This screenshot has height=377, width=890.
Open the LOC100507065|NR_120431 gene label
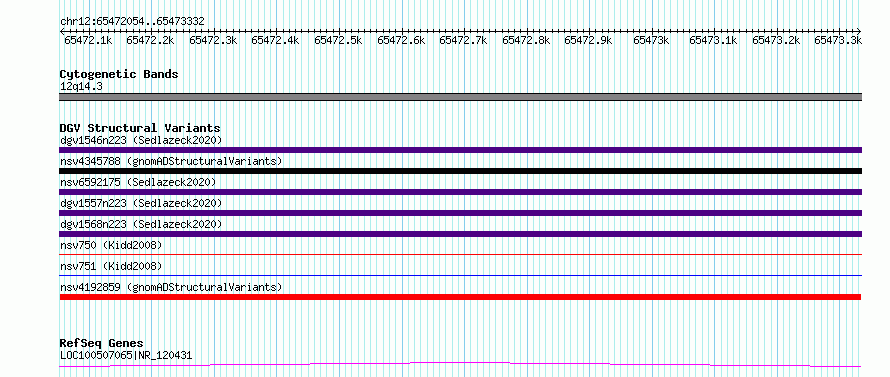click(126, 356)
